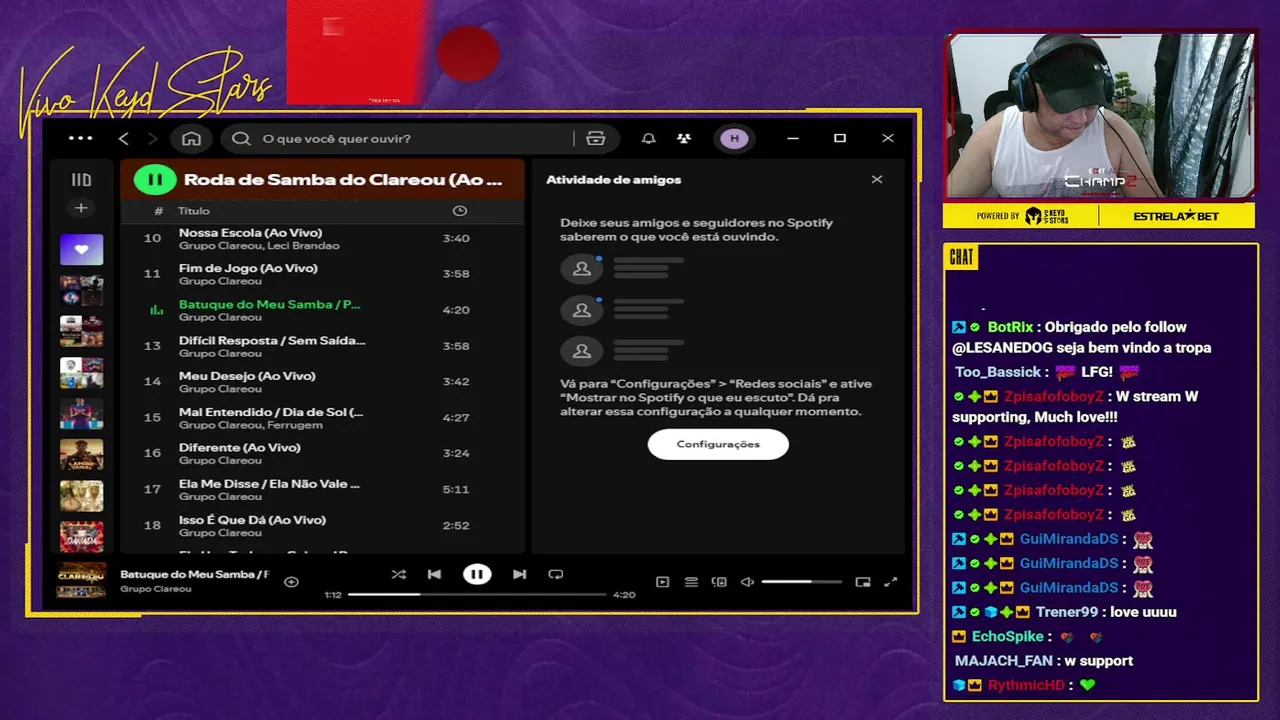Toggle the Friend Activity icon
Image resolution: width=1280 pixels, height=720 pixels.
pos(684,138)
